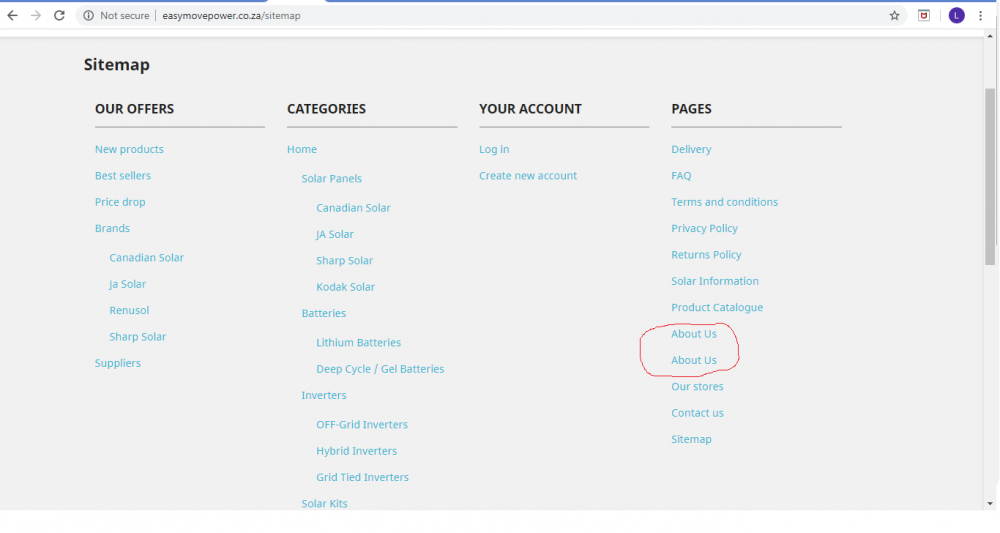Open Price drop link

[120, 202]
